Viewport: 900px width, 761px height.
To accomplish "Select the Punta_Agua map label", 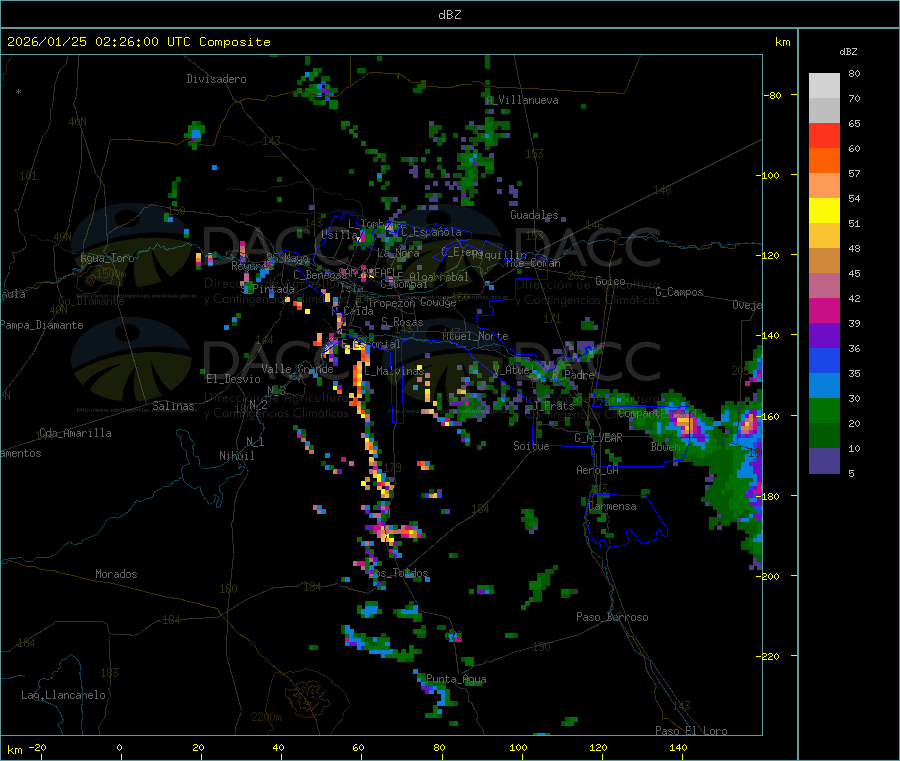I will [456, 679].
